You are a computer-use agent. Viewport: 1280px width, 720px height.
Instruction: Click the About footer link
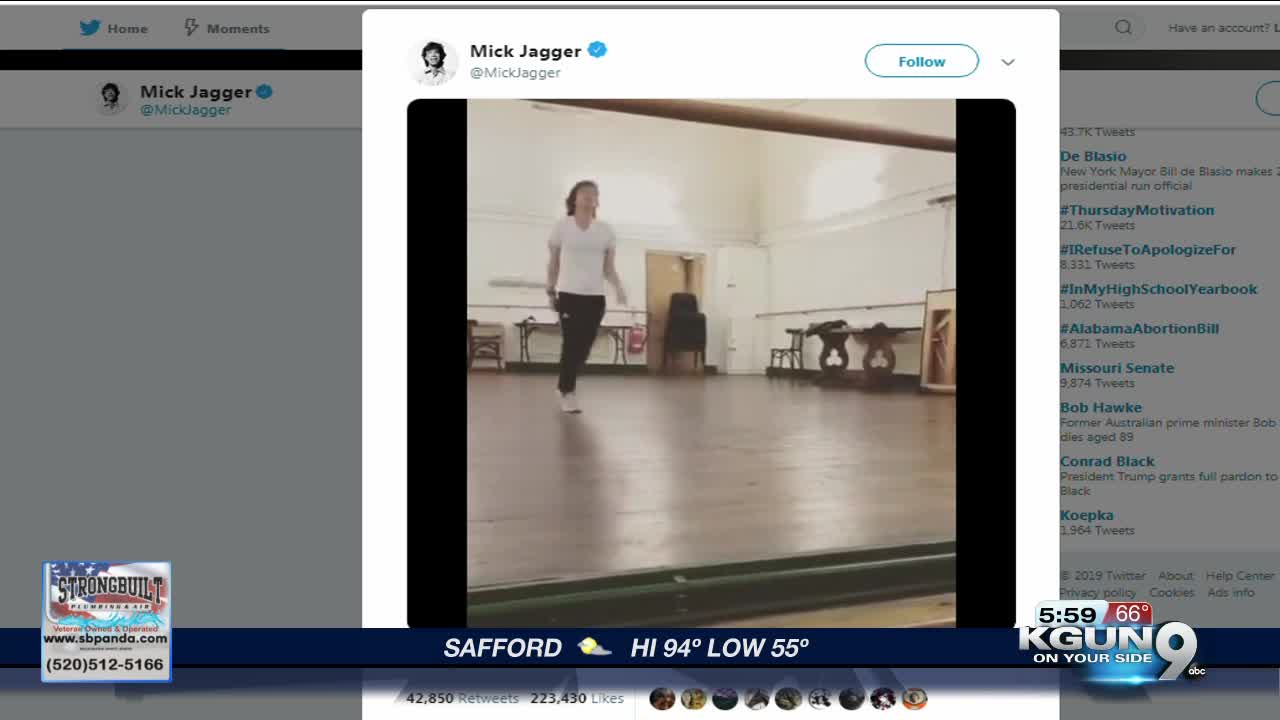point(1176,576)
